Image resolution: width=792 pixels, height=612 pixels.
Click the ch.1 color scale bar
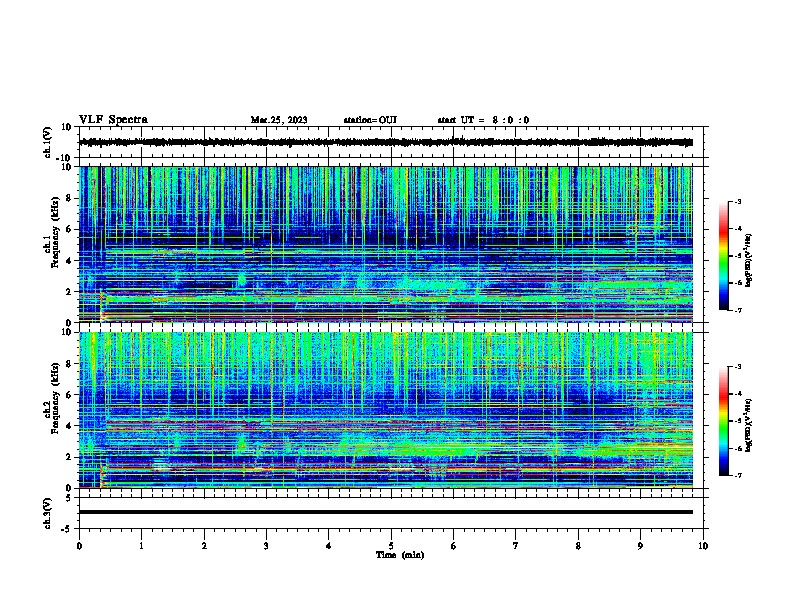click(724, 256)
